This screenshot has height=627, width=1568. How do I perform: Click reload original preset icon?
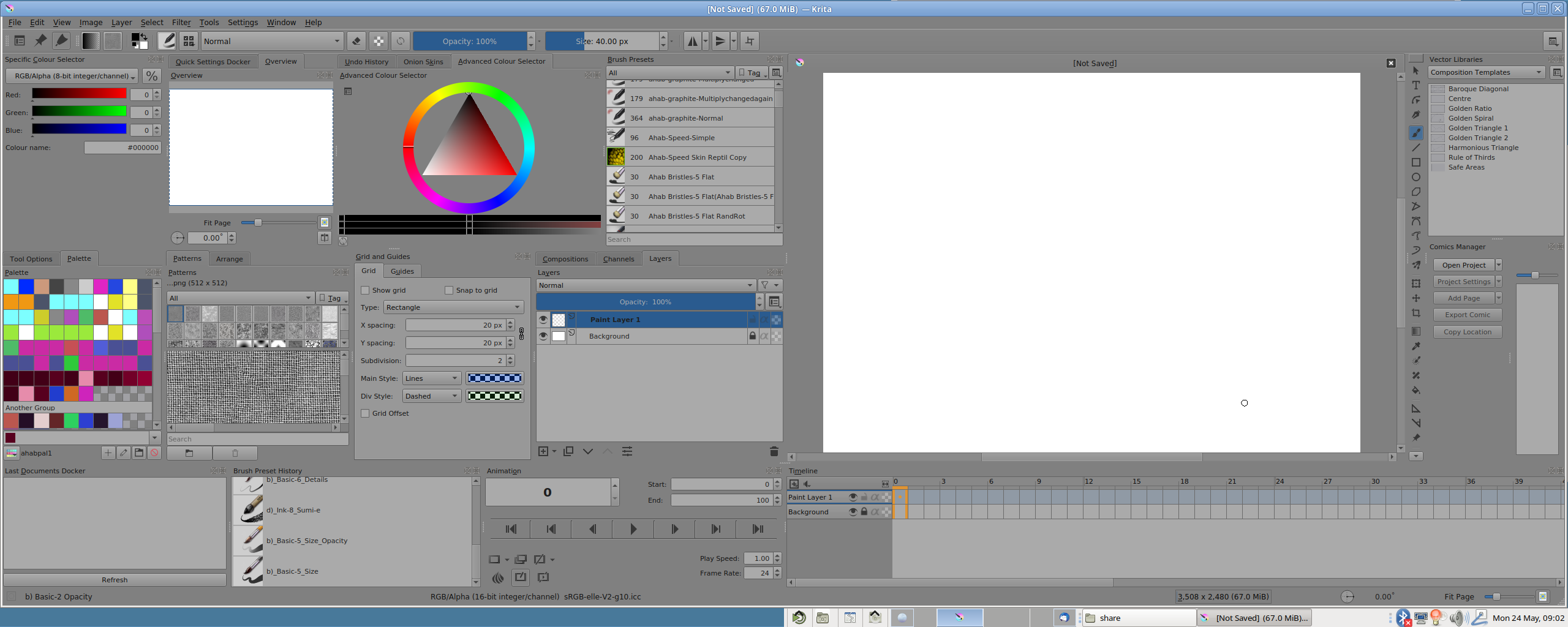click(401, 41)
